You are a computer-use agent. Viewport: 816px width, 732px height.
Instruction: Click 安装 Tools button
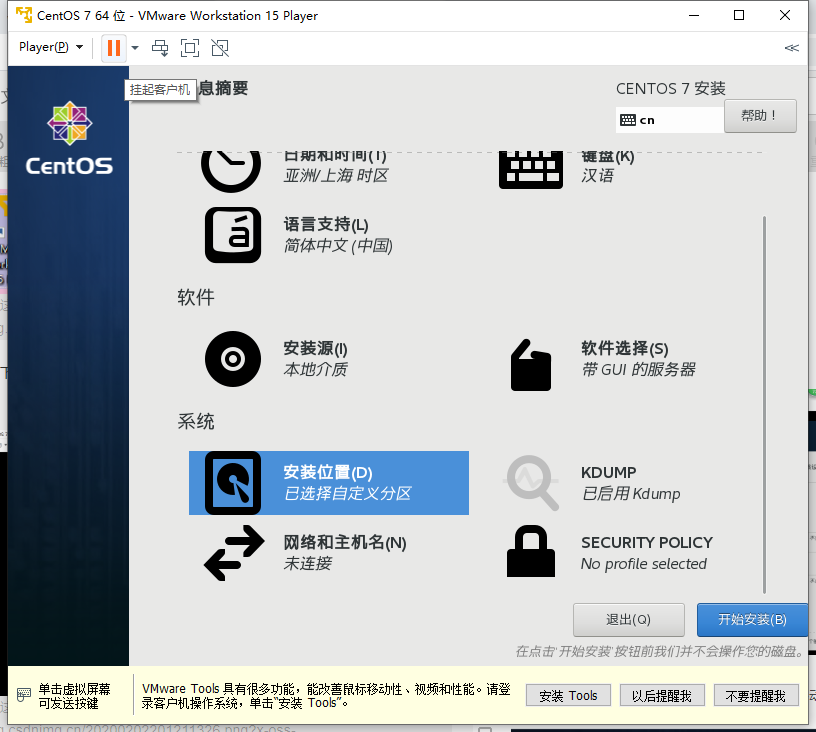coord(568,696)
